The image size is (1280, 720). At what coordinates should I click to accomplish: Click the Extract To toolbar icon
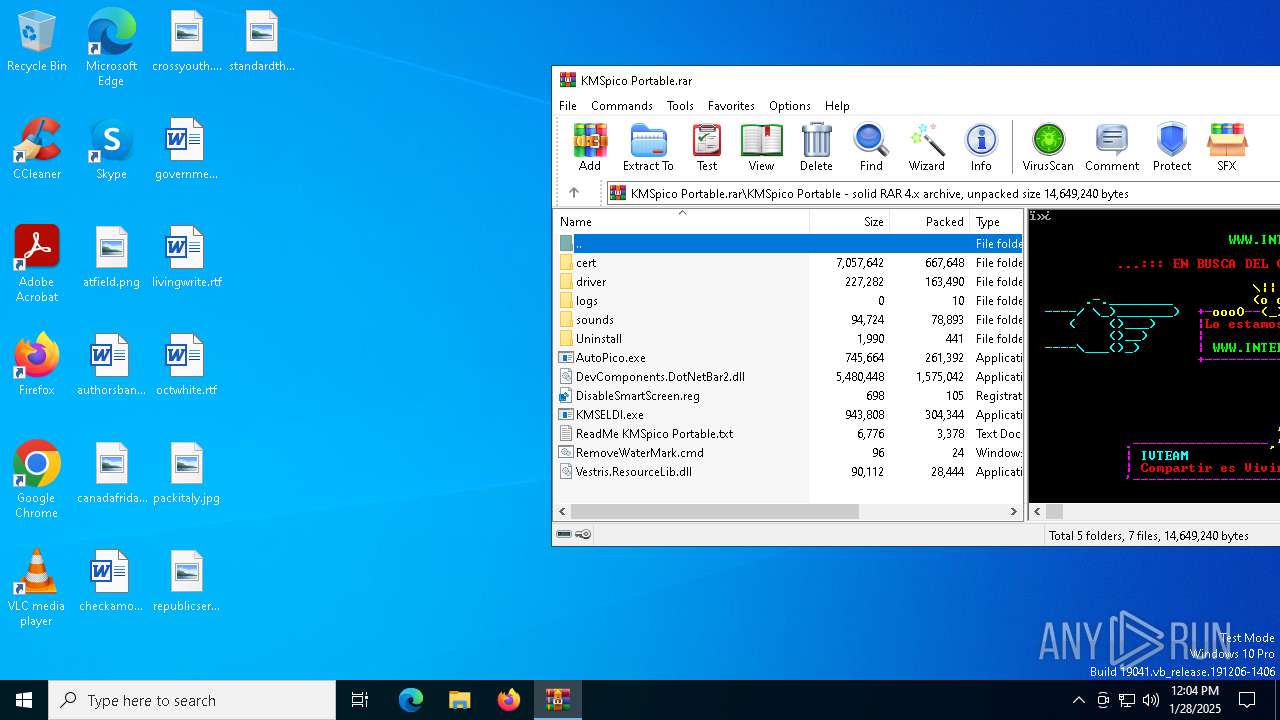(648, 147)
